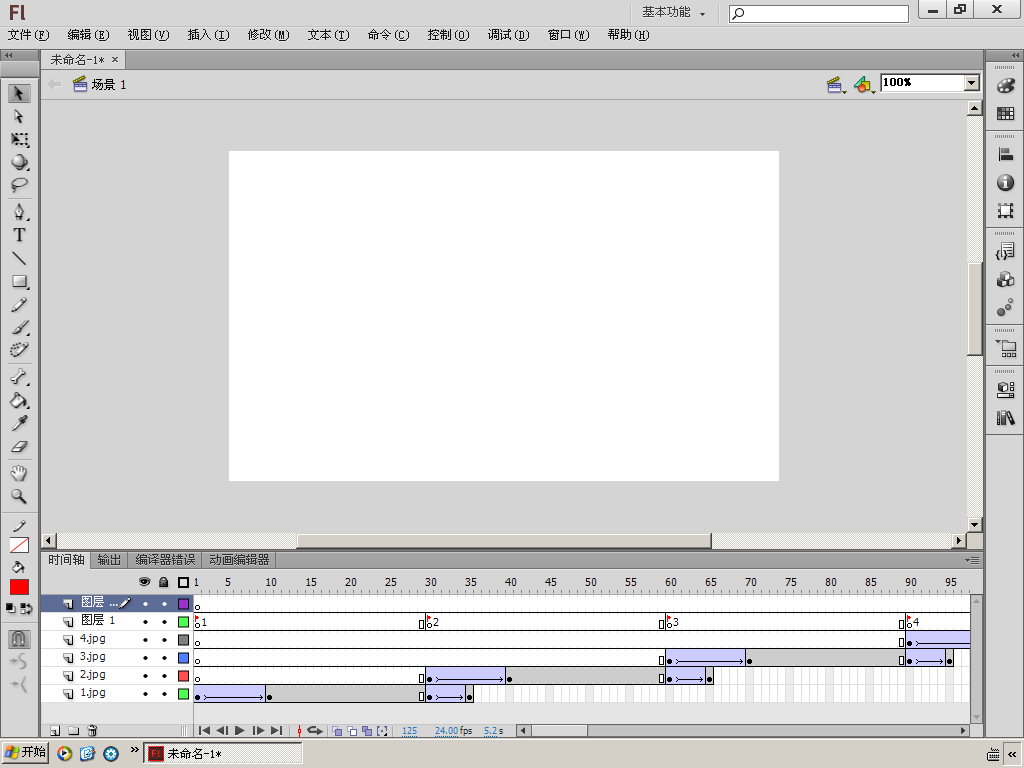The image size is (1024, 768).
Task: Toggle visibility of 3.jpg layer
Action: tap(145, 658)
